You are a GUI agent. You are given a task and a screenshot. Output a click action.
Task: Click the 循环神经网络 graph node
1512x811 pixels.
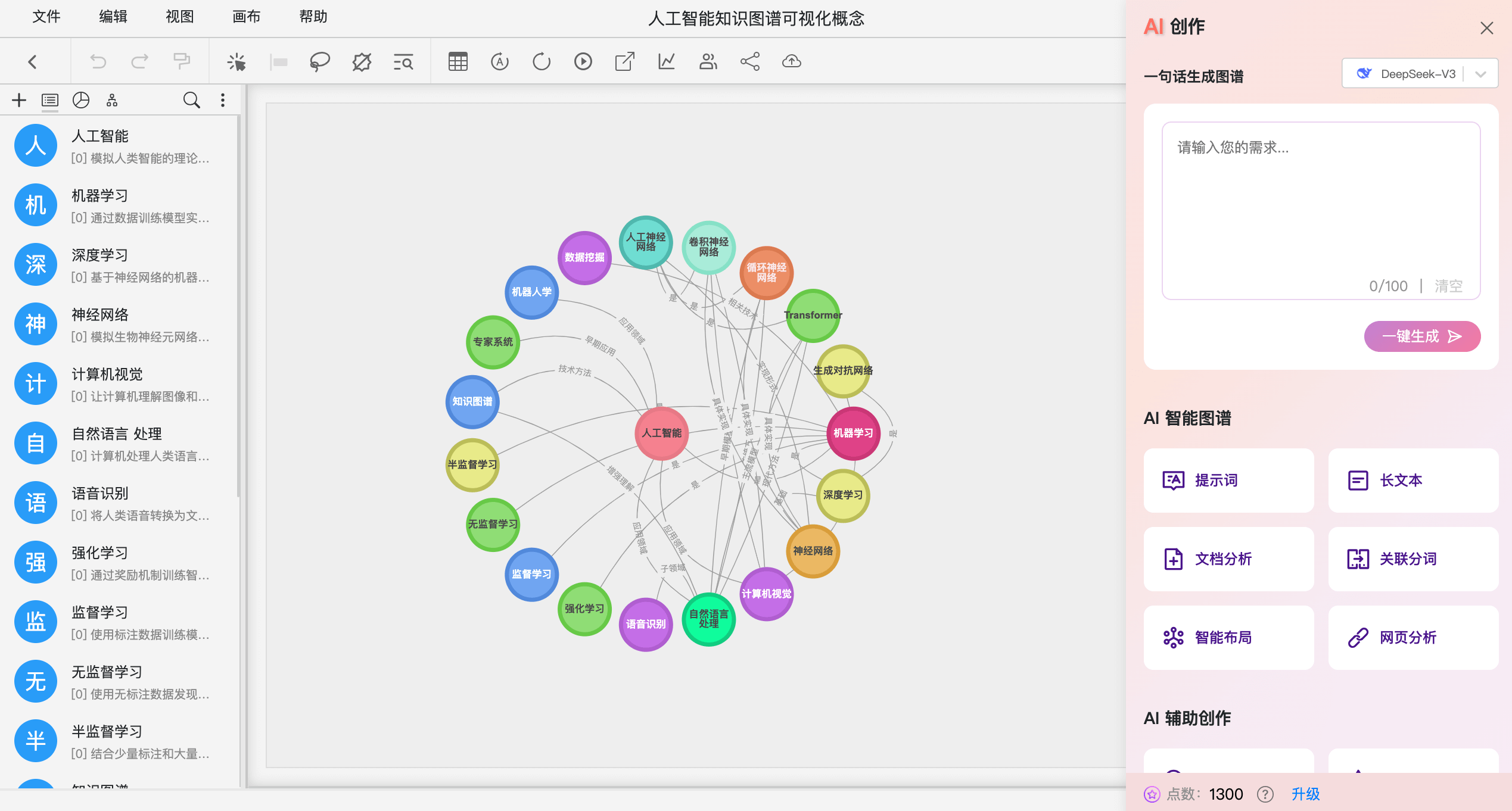(766, 273)
